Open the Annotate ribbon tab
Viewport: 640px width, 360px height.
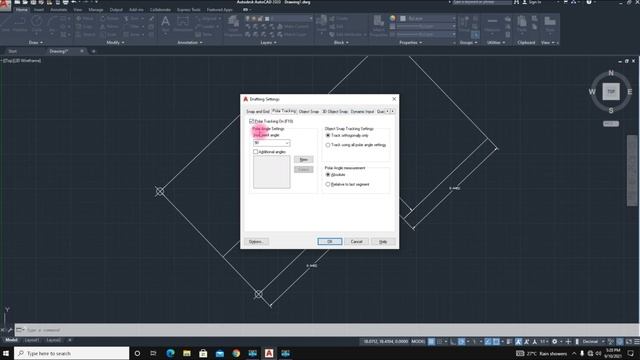tap(58, 9)
